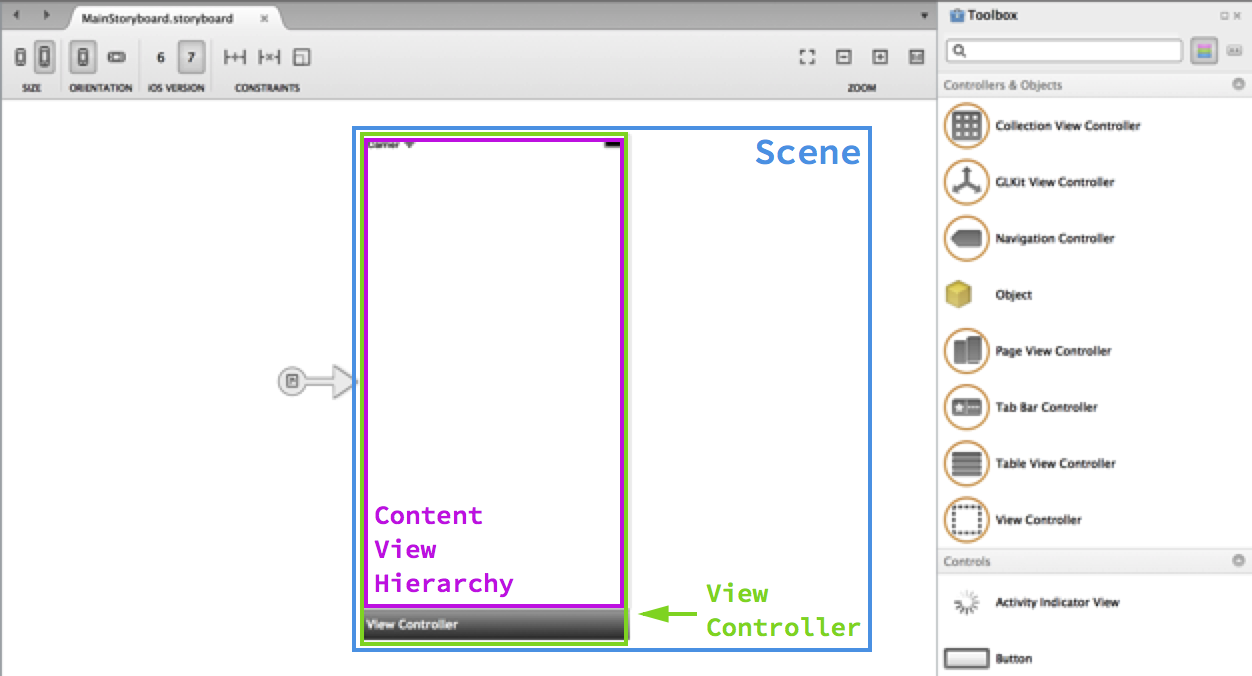Click the zoom in plus icon
1252x676 pixels.
click(x=880, y=58)
